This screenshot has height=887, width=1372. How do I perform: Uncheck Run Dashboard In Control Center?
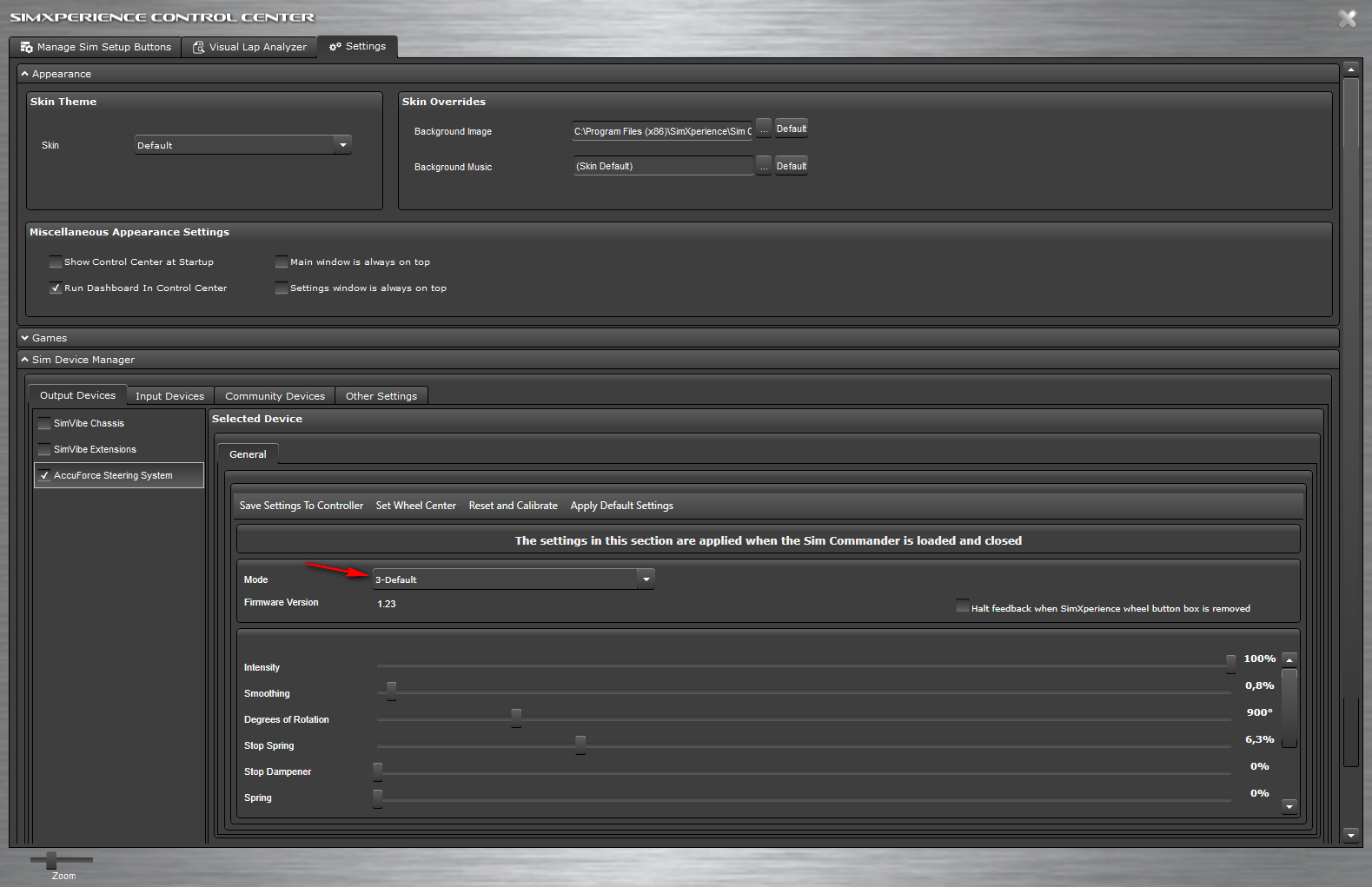[x=56, y=288]
